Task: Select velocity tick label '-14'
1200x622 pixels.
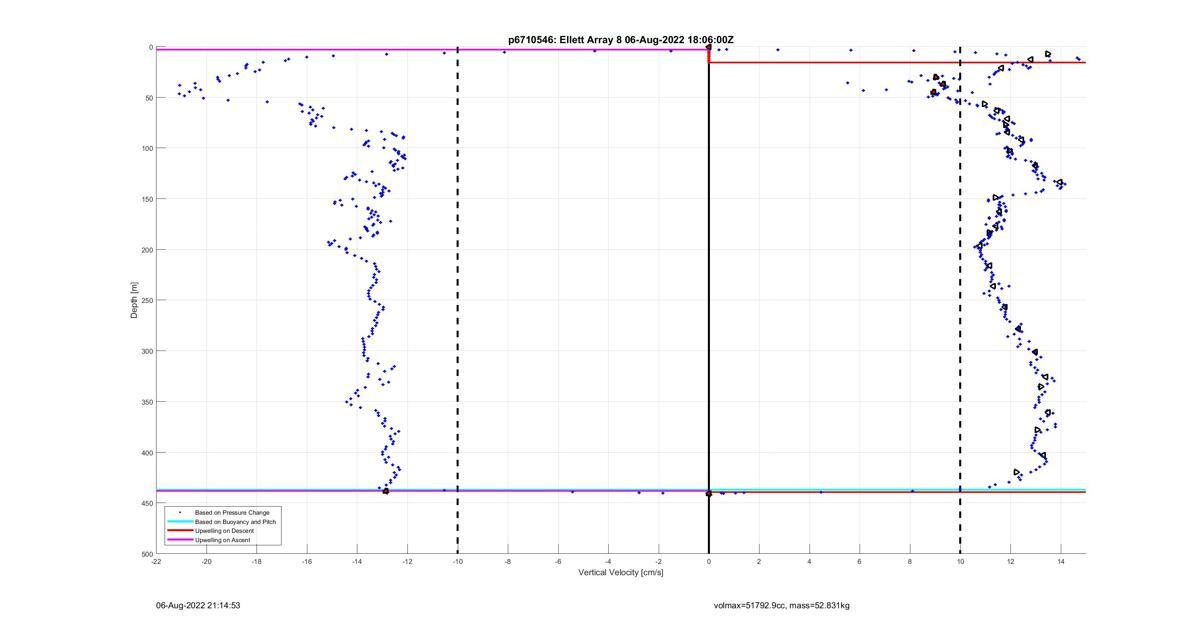Action: point(357,561)
